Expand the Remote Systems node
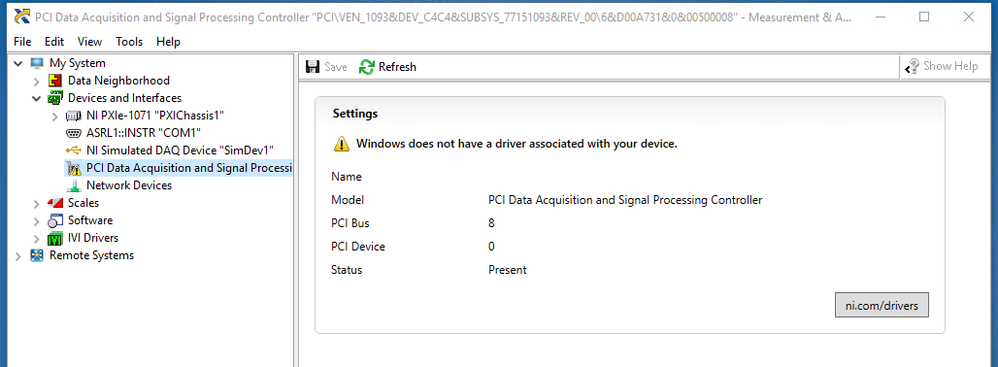 click(18, 256)
